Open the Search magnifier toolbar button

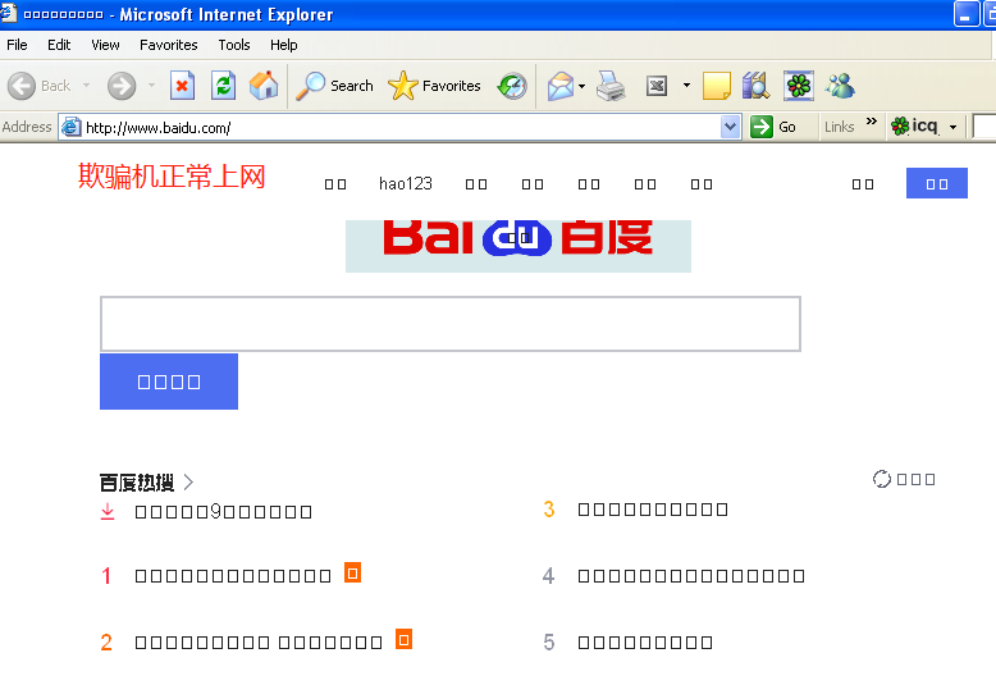[x=335, y=86]
